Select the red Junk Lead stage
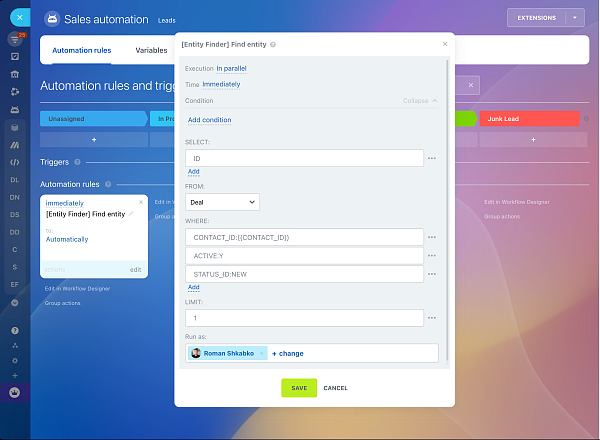Image resolution: width=600 pixels, height=440 pixels. 529,118
